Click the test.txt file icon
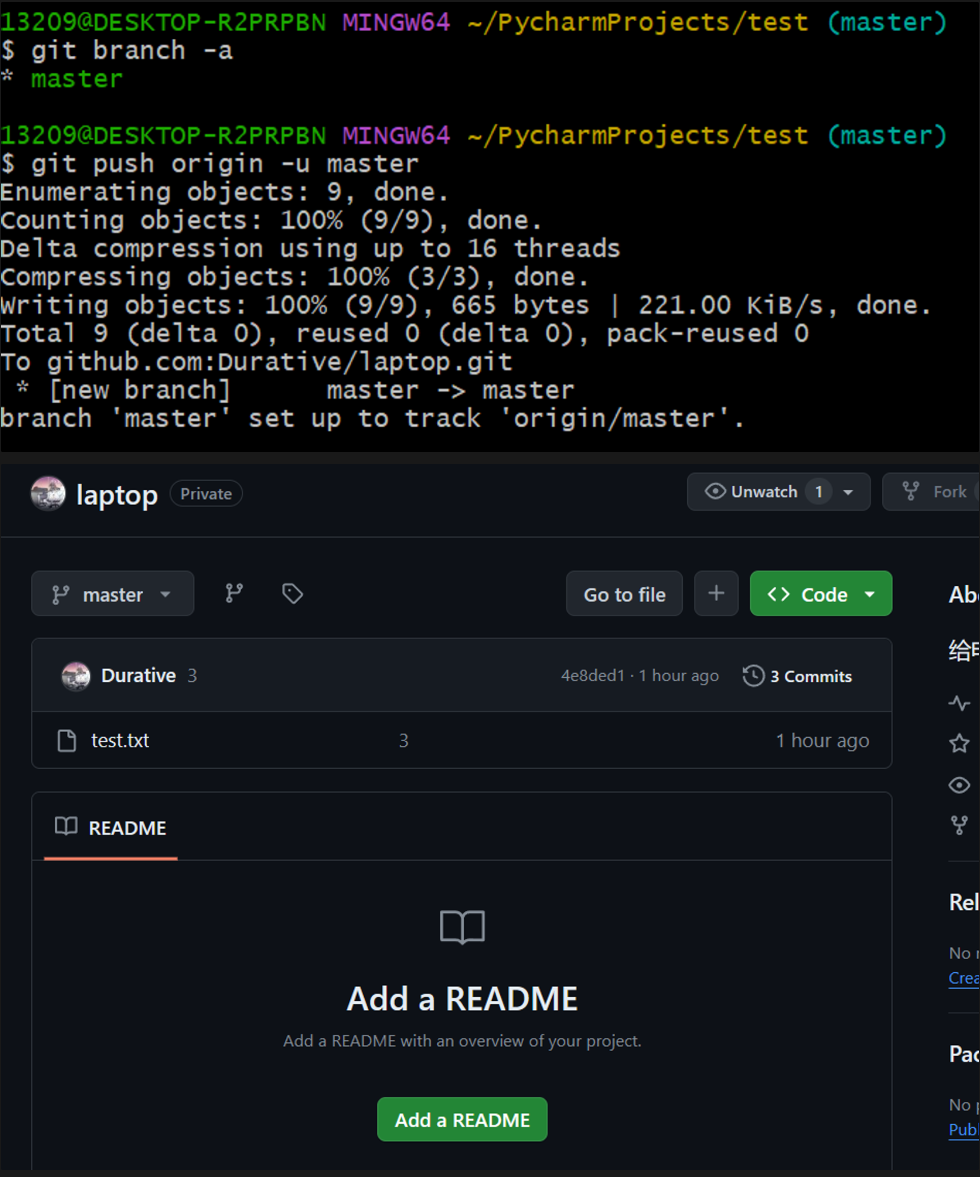Screen dimensions: 980x1177 (x=67, y=741)
